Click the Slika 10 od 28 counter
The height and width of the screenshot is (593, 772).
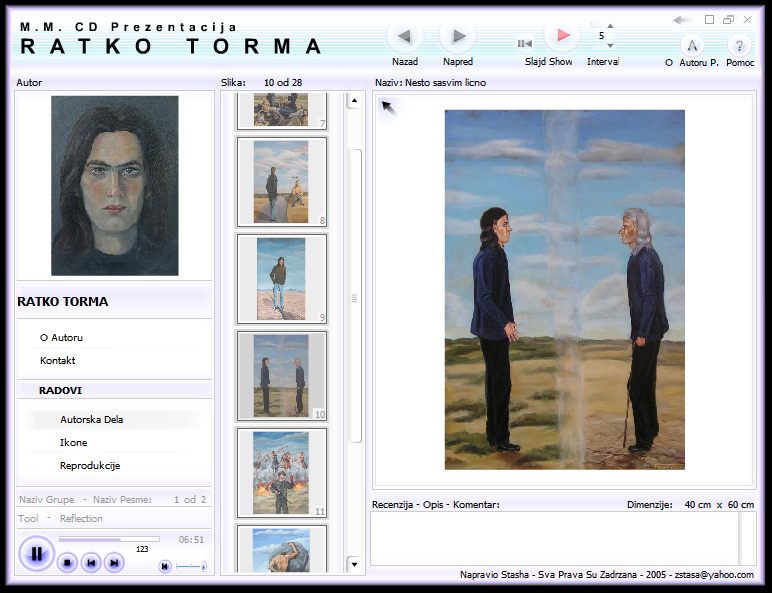(261, 83)
